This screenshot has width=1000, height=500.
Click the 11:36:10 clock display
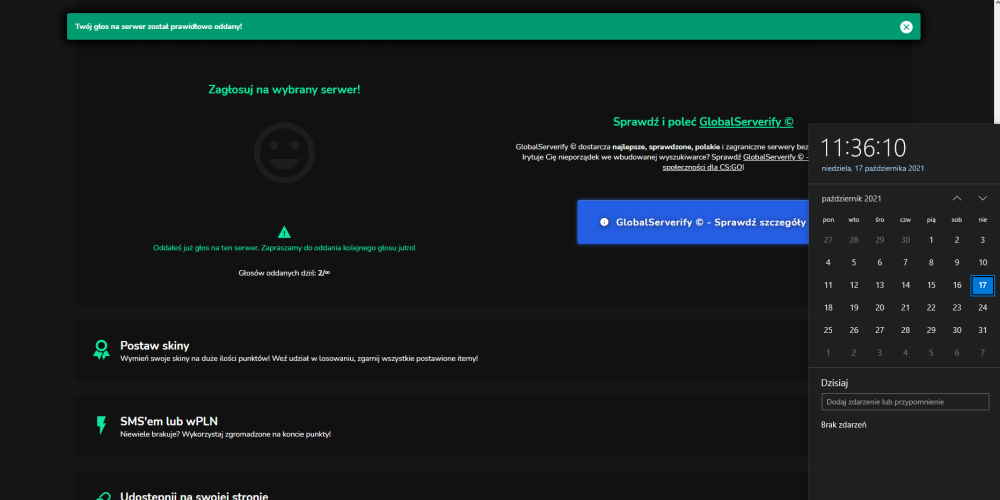863,148
